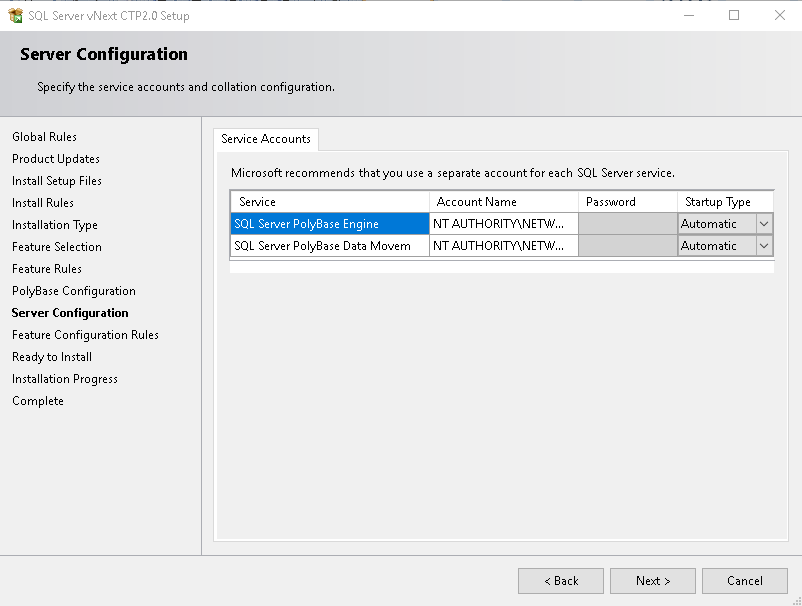This screenshot has width=802, height=606.
Task: Open Startup Type dropdown for PolyBase Engine
Action: [764, 224]
